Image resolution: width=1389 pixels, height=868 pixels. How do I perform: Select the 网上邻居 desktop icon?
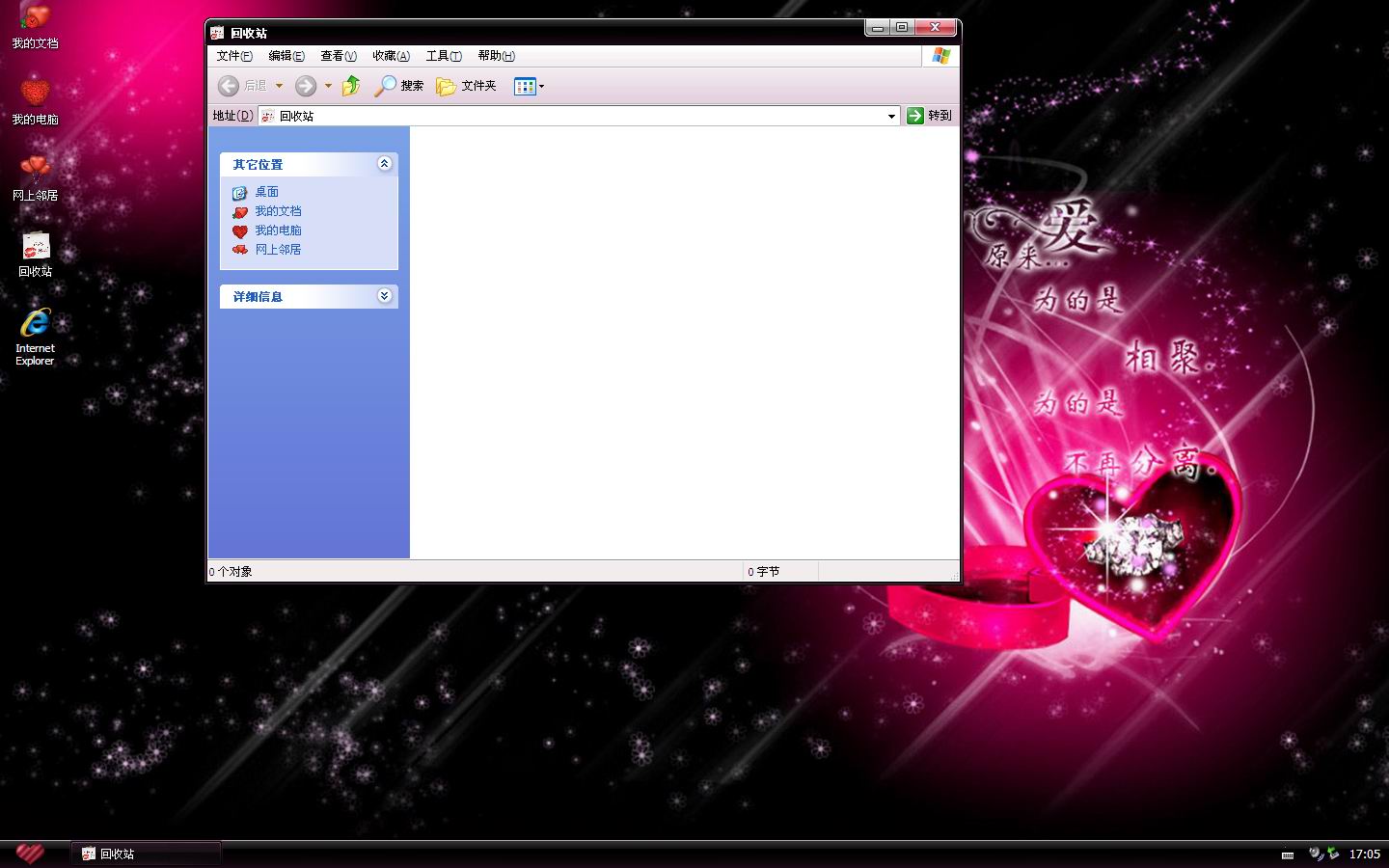click(x=35, y=177)
